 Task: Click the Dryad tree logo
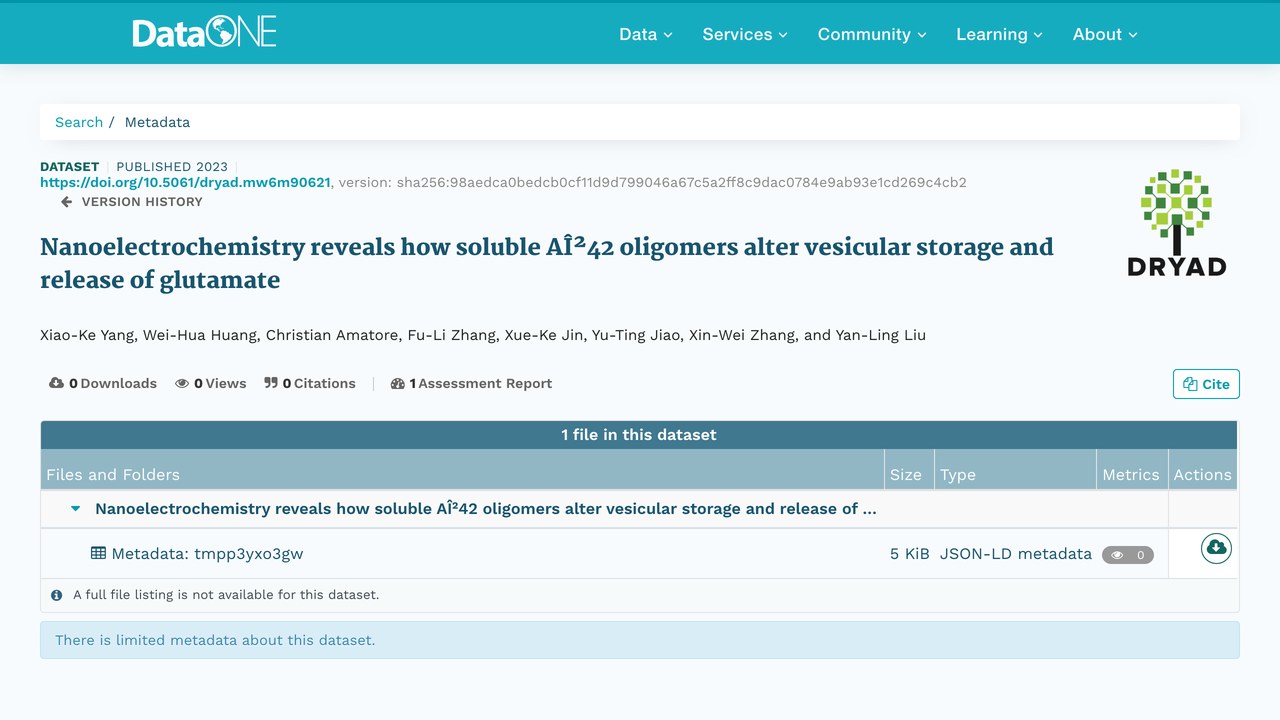pos(1176,222)
